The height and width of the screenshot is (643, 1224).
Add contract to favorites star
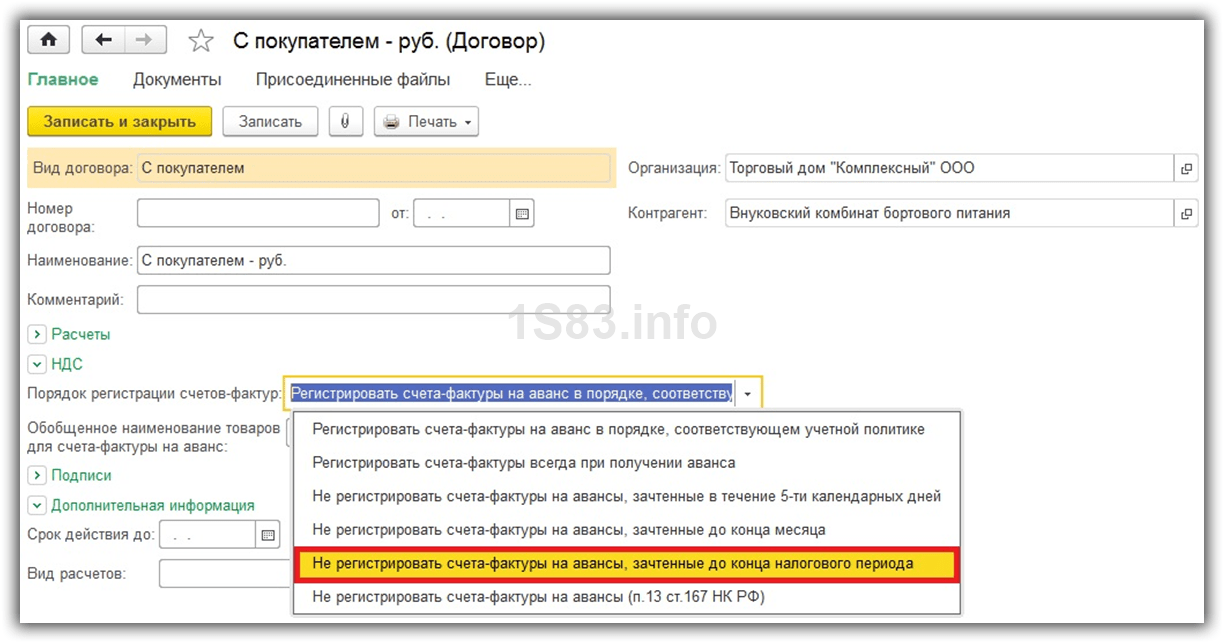202,41
